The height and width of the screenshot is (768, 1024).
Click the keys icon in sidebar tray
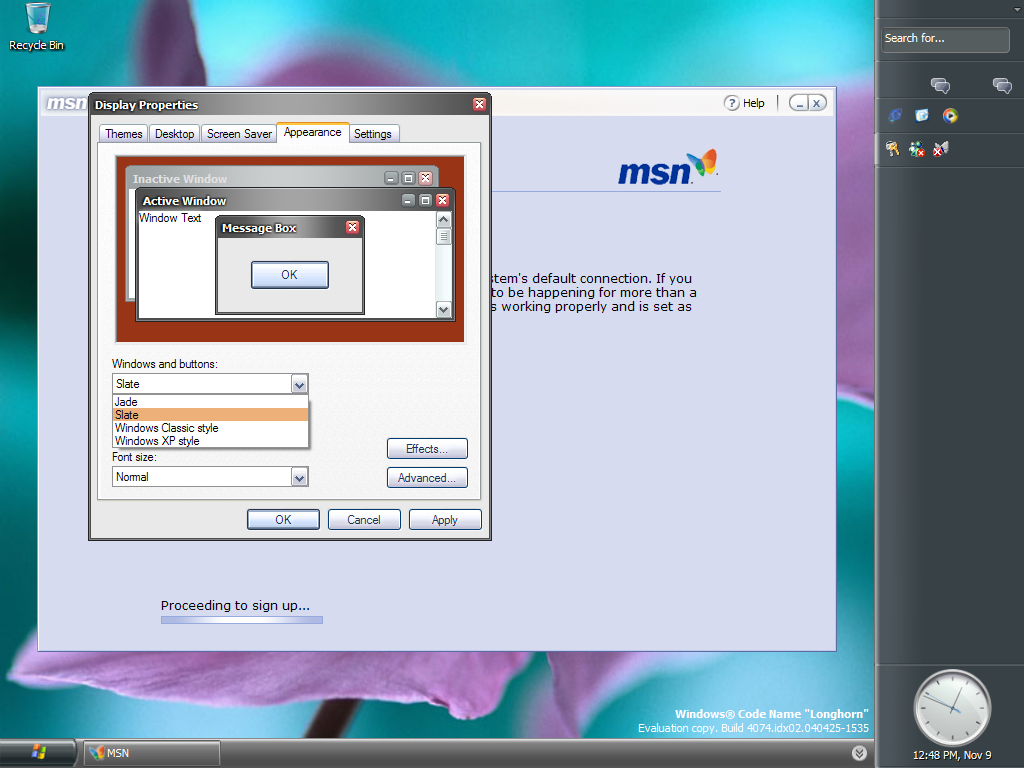pos(893,149)
